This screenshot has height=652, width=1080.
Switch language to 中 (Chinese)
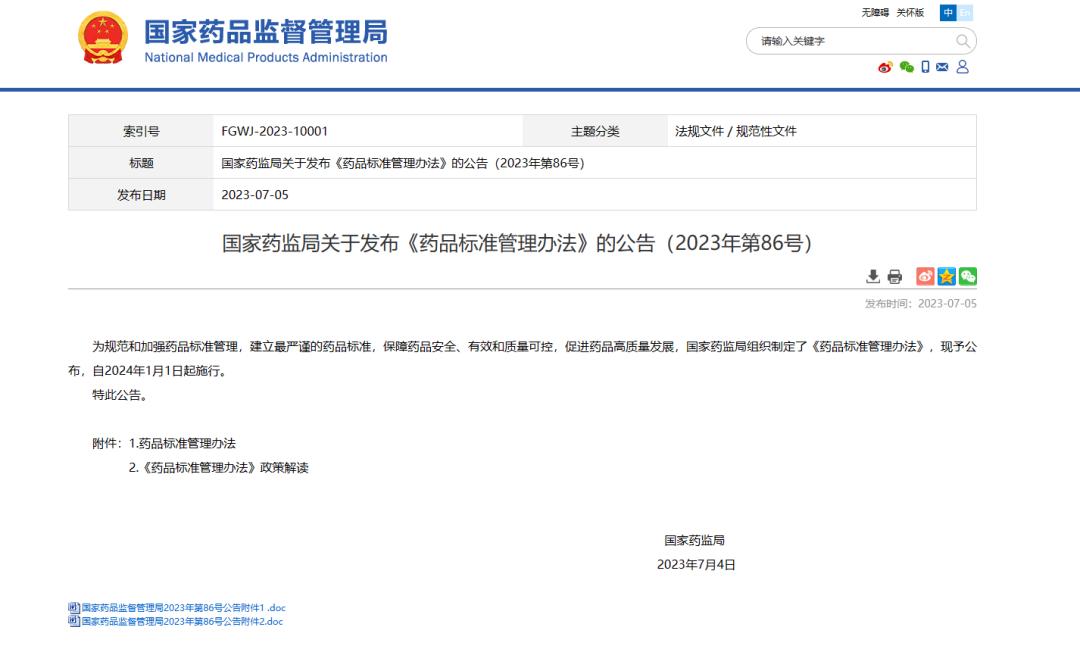(948, 13)
